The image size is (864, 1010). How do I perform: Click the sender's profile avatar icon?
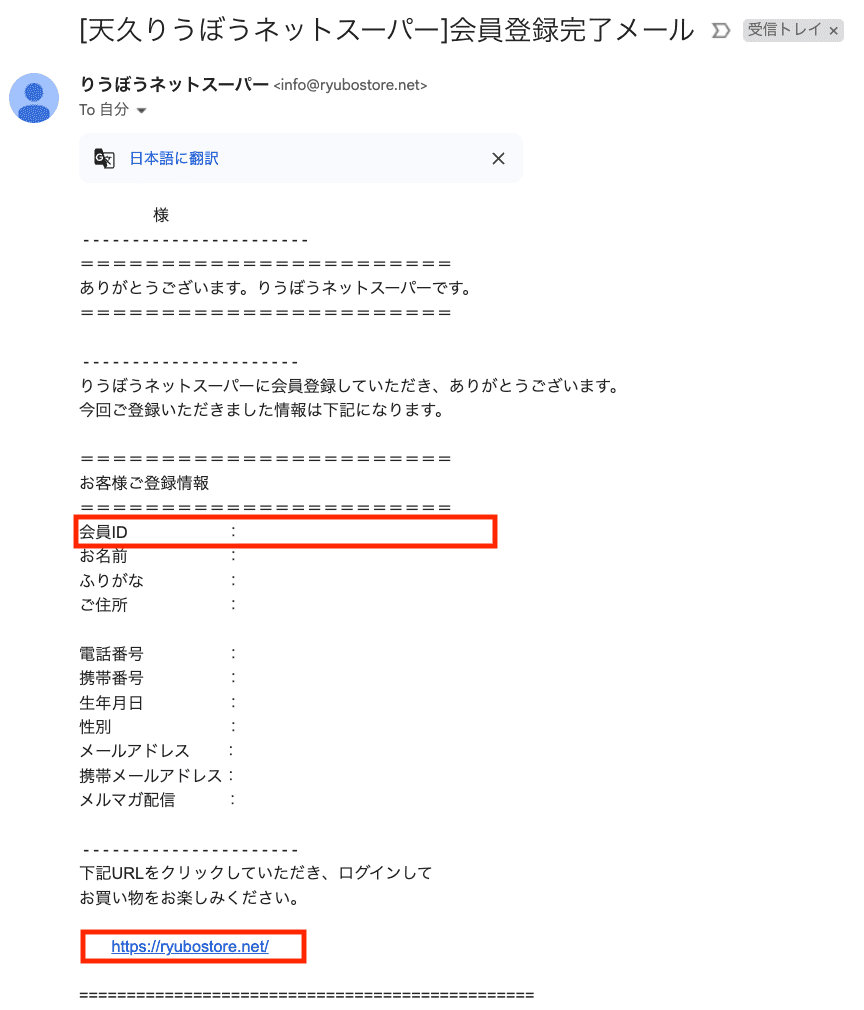click(34, 98)
